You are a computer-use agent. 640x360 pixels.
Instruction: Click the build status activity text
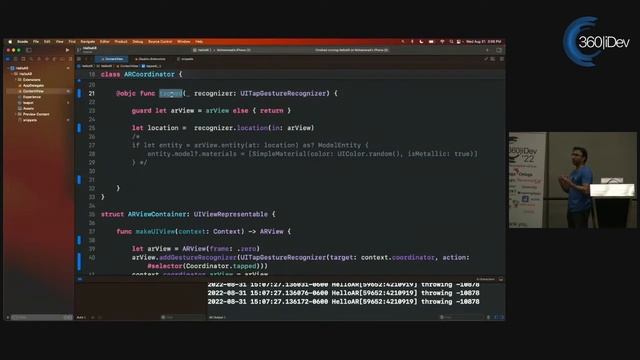351,50
